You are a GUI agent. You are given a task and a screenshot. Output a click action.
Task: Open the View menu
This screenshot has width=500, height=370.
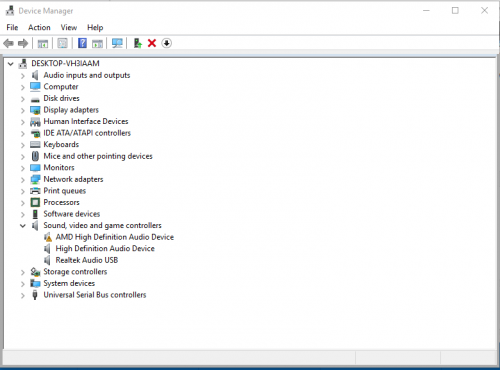click(x=69, y=27)
